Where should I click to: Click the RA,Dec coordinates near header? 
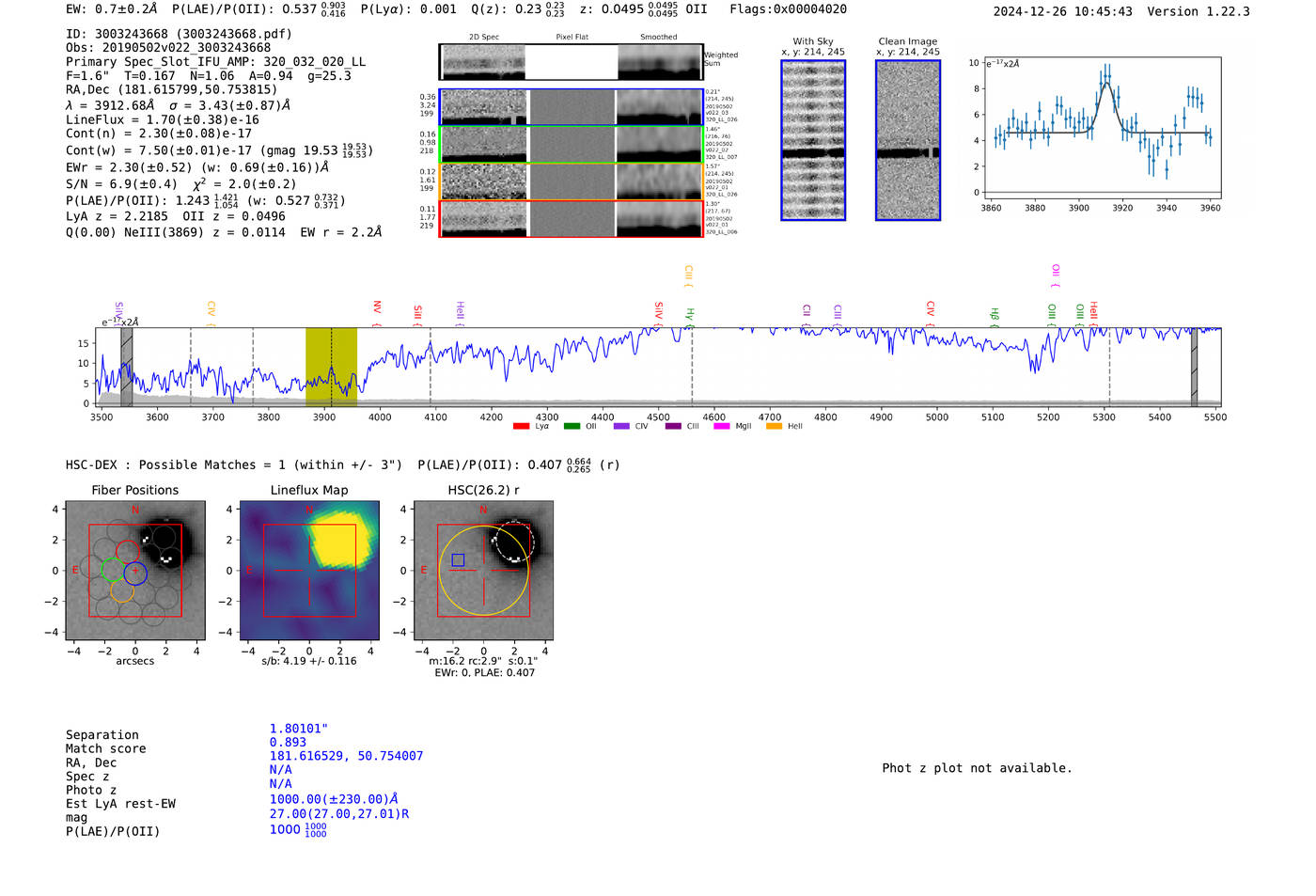[171, 90]
